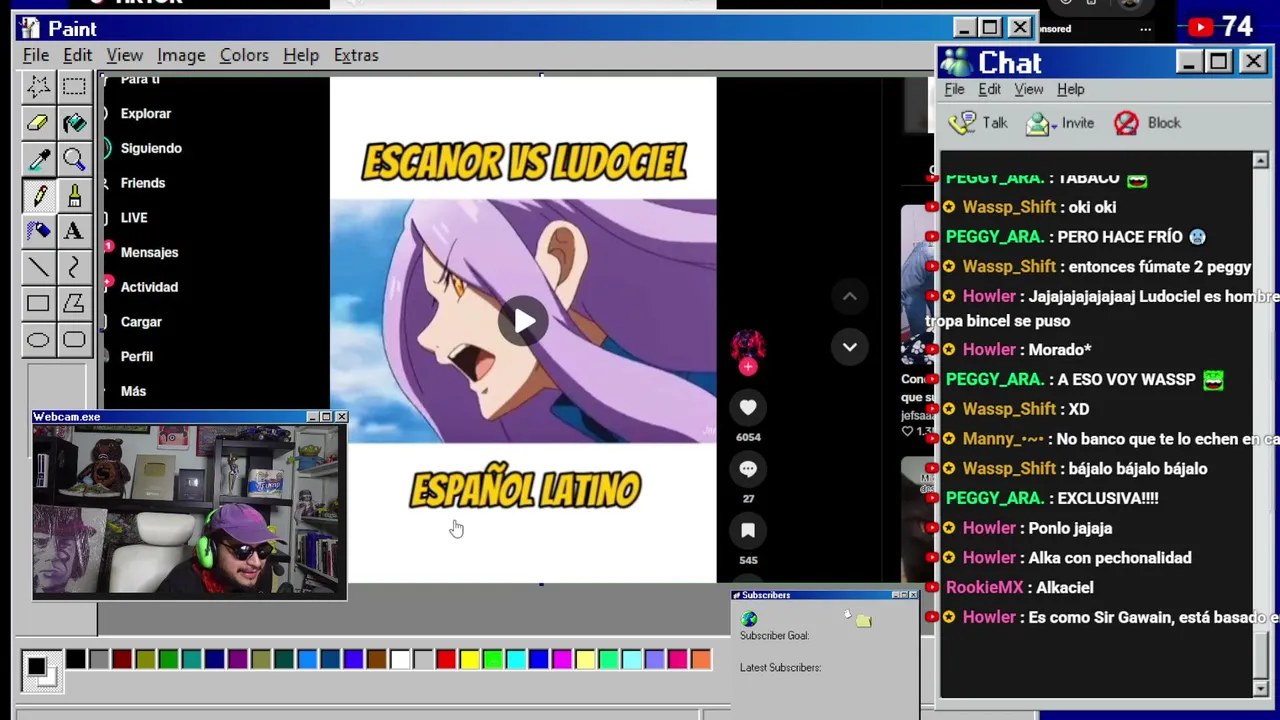Viewport: 1280px width, 720px height.
Task: Open Actividad in the TikTok sidebar
Action: (149, 287)
